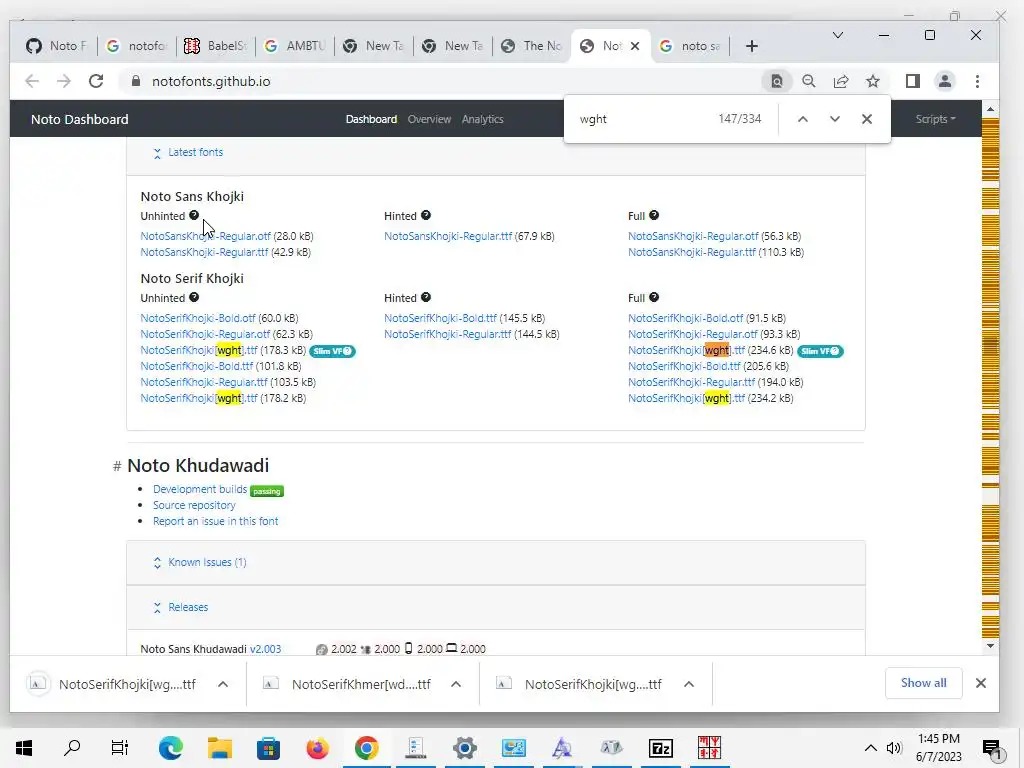Click the address bar URL notofonts.github.io
Image resolution: width=1024 pixels, height=768 pixels.
point(211,81)
